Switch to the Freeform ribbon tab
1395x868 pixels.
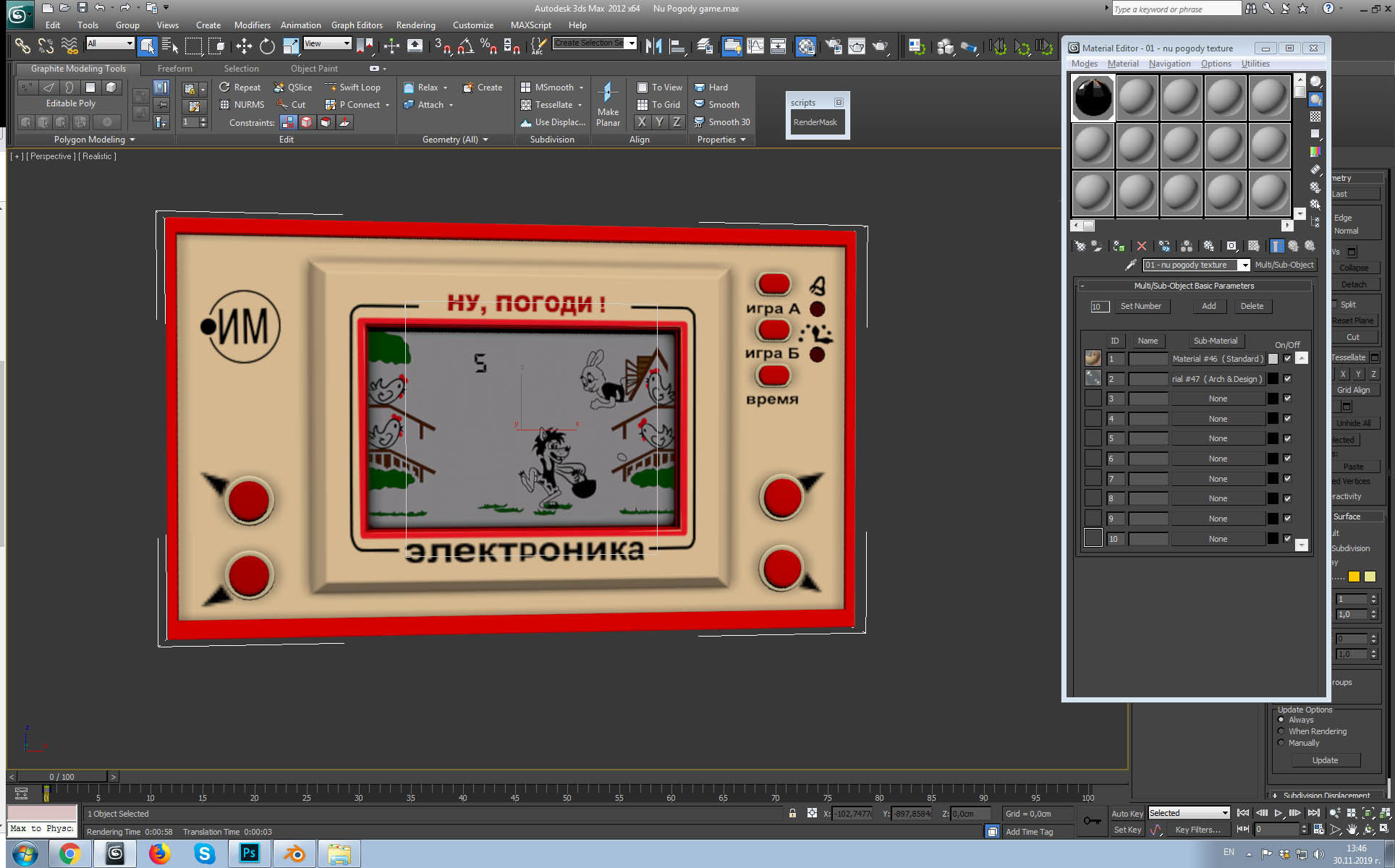[x=174, y=69]
